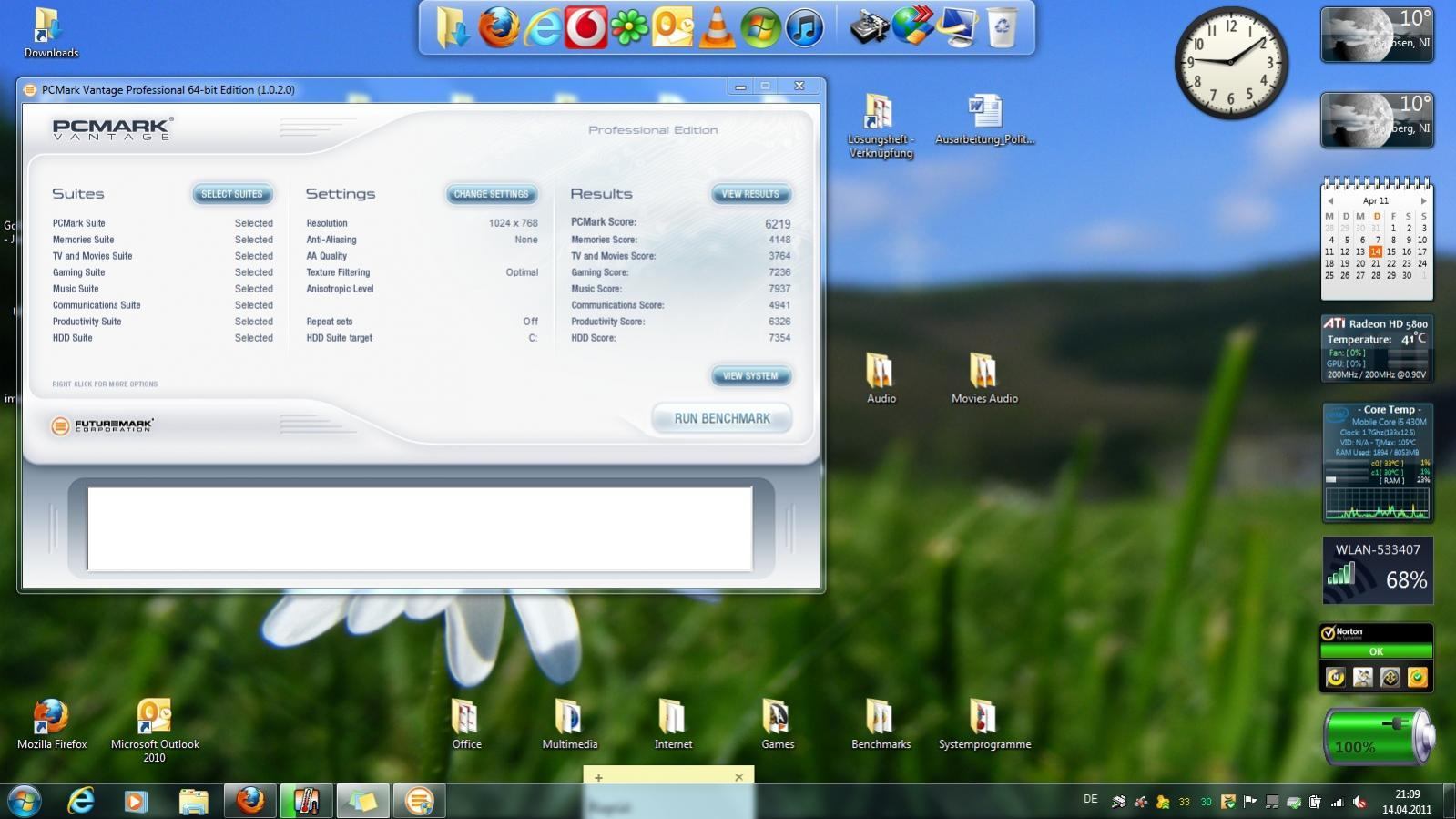Open the Internet desktop folder
This screenshot has width=1456, height=819.
[673, 724]
